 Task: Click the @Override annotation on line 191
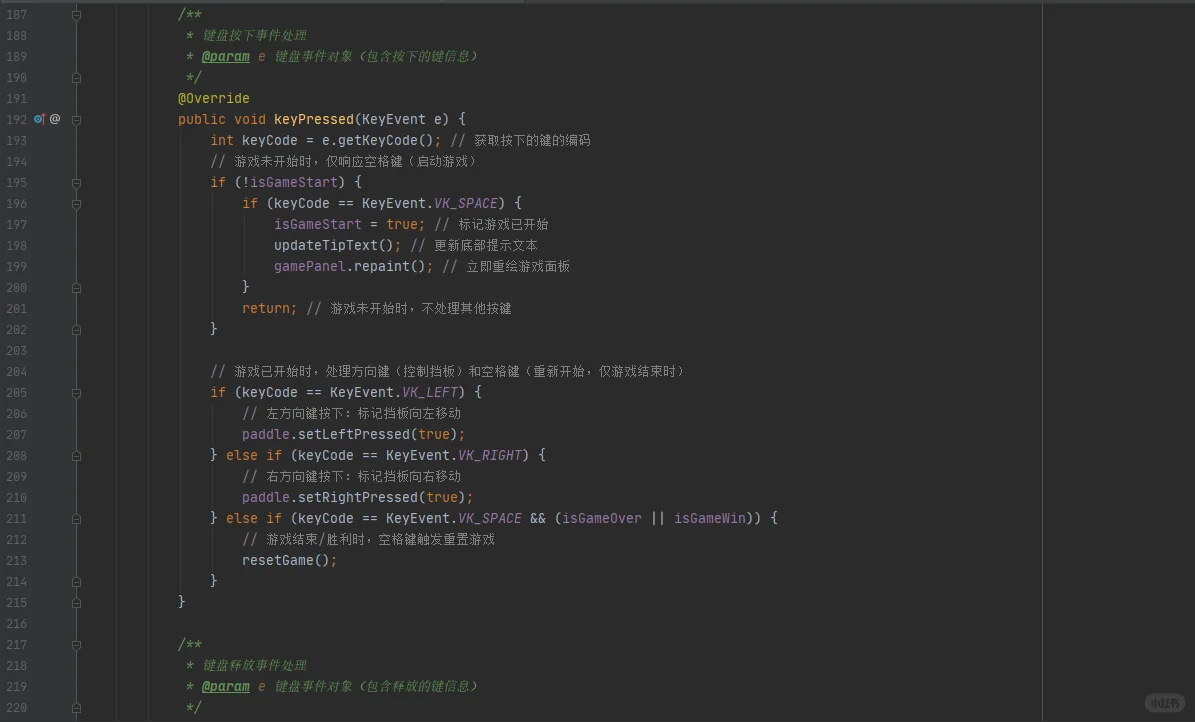pos(213,98)
